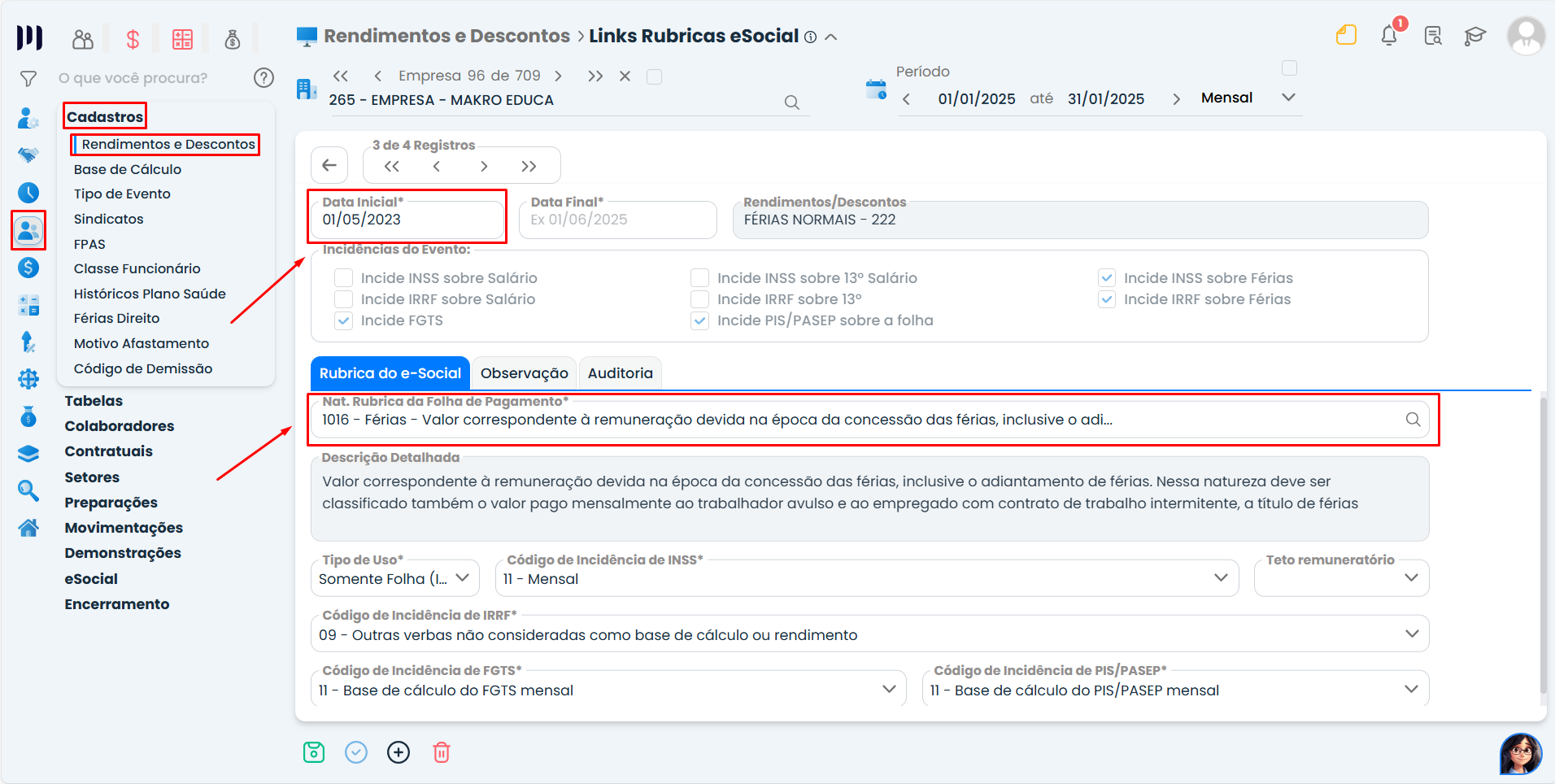Viewport: 1555px width, 784px height.
Task: Tick the checkbox beside the company navigation
Action: [x=654, y=76]
